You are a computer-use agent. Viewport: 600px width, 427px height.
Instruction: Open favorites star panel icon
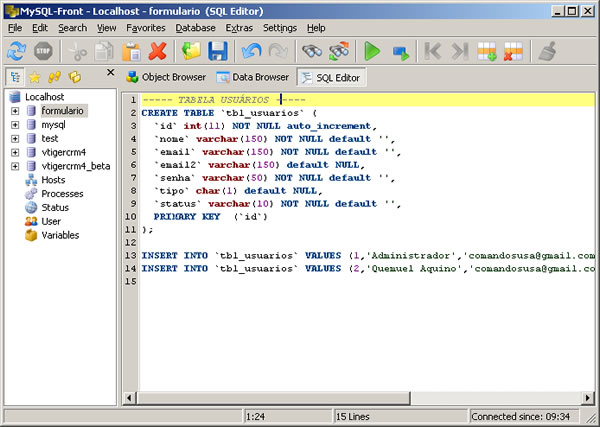coord(34,77)
